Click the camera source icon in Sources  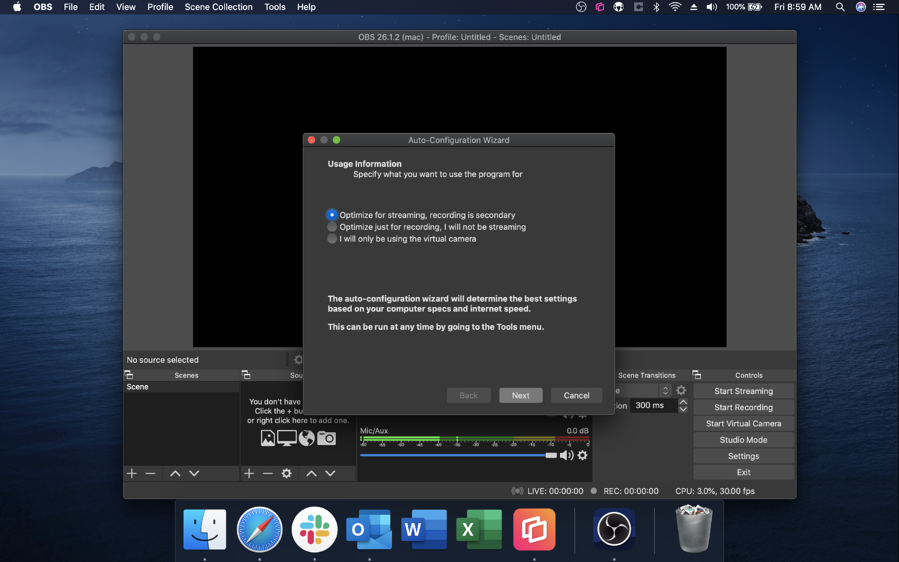pos(326,439)
